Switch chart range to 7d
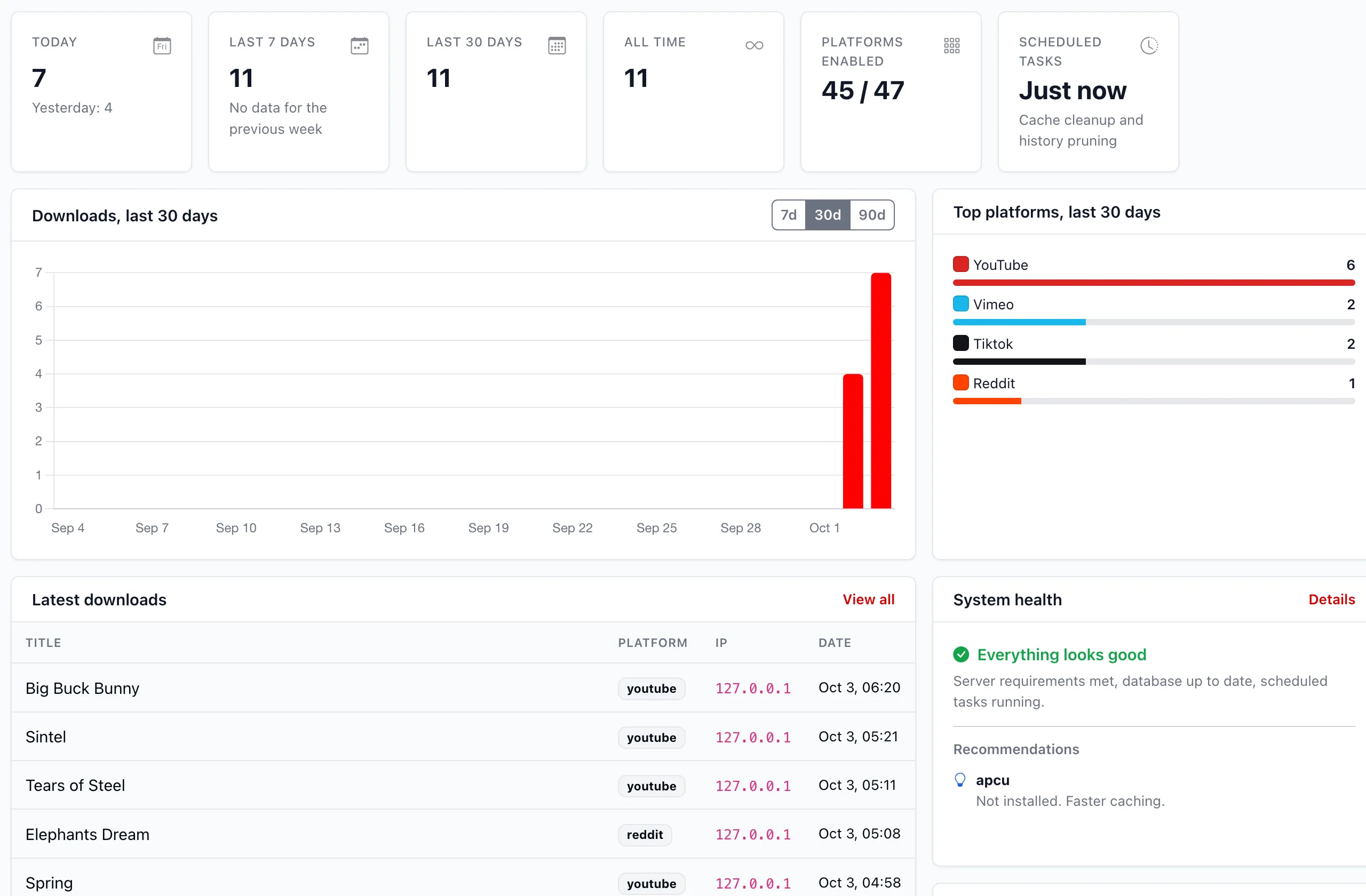 (x=789, y=215)
